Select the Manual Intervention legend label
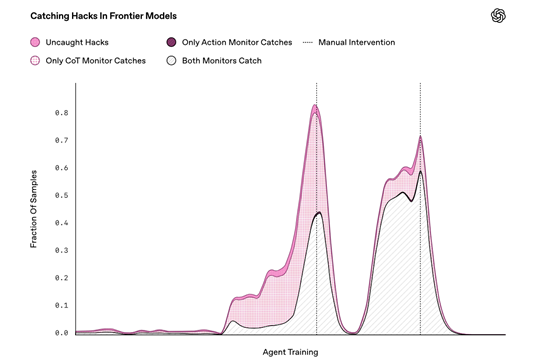The image size is (554, 362). pyautogui.click(x=357, y=42)
